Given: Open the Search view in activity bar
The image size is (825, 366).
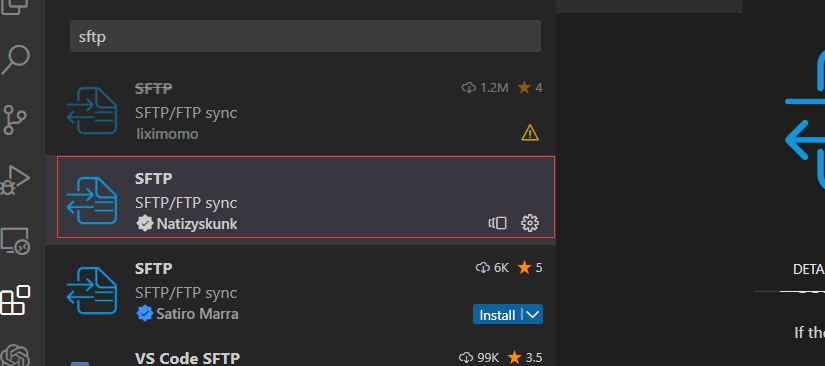Looking at the screenshot, I should pos(16,59).
